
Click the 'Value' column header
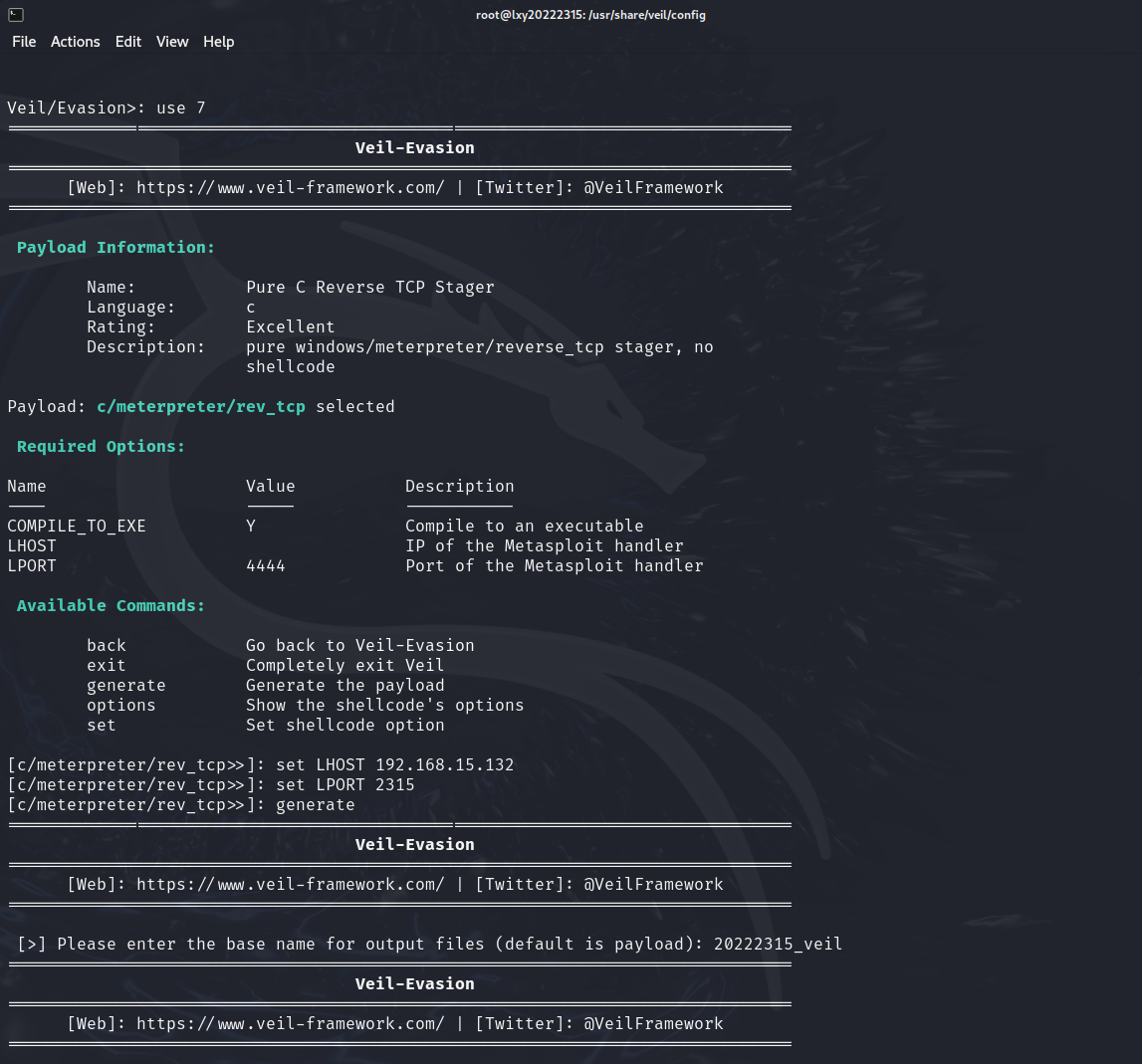click(270, 487)
